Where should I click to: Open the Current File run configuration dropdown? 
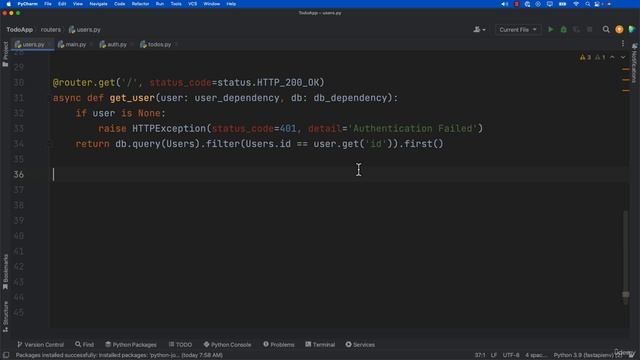(518, 29)
